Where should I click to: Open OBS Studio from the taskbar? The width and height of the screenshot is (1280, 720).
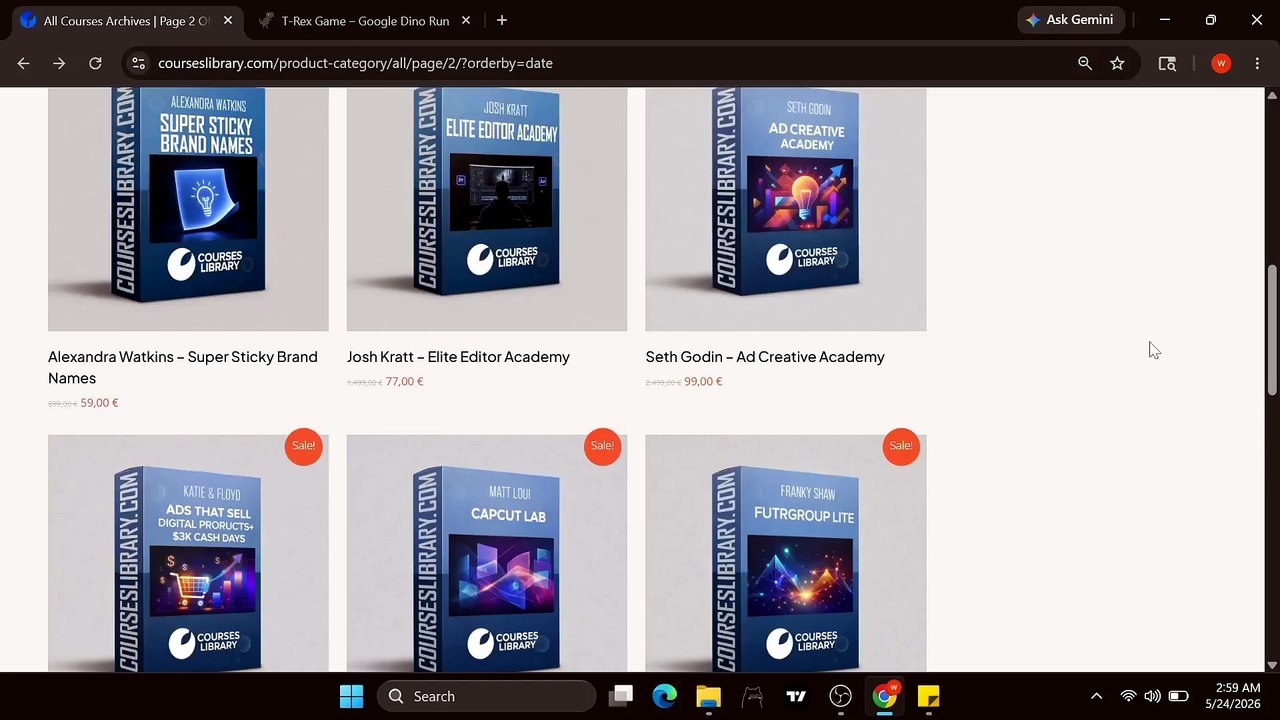click(840, 696)
